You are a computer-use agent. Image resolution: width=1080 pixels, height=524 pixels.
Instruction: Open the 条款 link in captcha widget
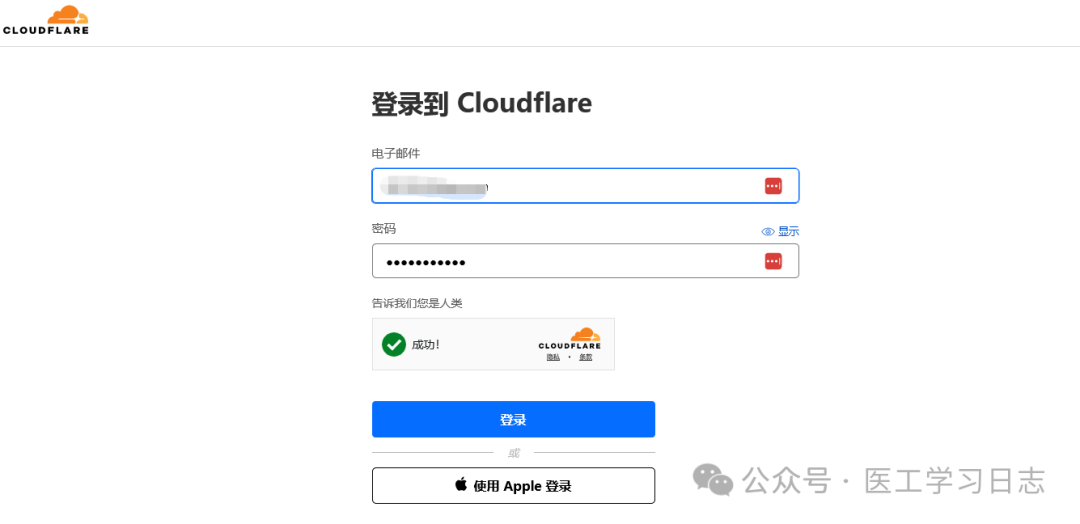(585, 357)
